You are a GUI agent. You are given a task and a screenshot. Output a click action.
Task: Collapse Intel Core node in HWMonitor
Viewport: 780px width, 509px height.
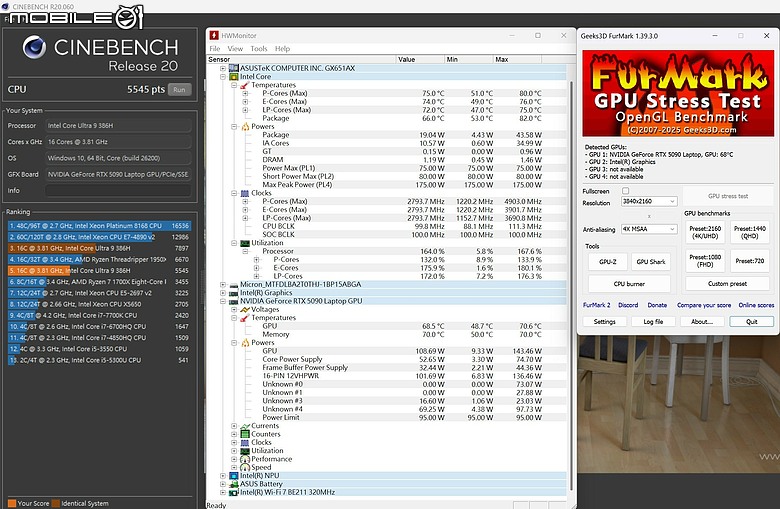[223, 77]
